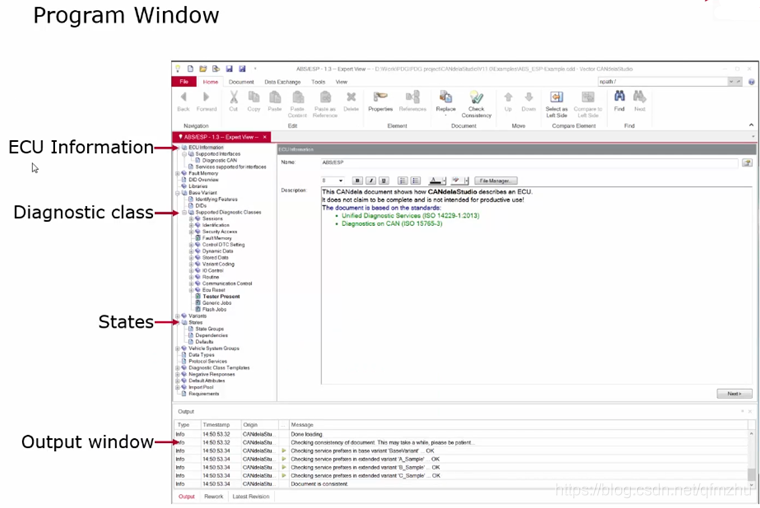Expand the Fault Memory tree node

click(x=177, y=173)
